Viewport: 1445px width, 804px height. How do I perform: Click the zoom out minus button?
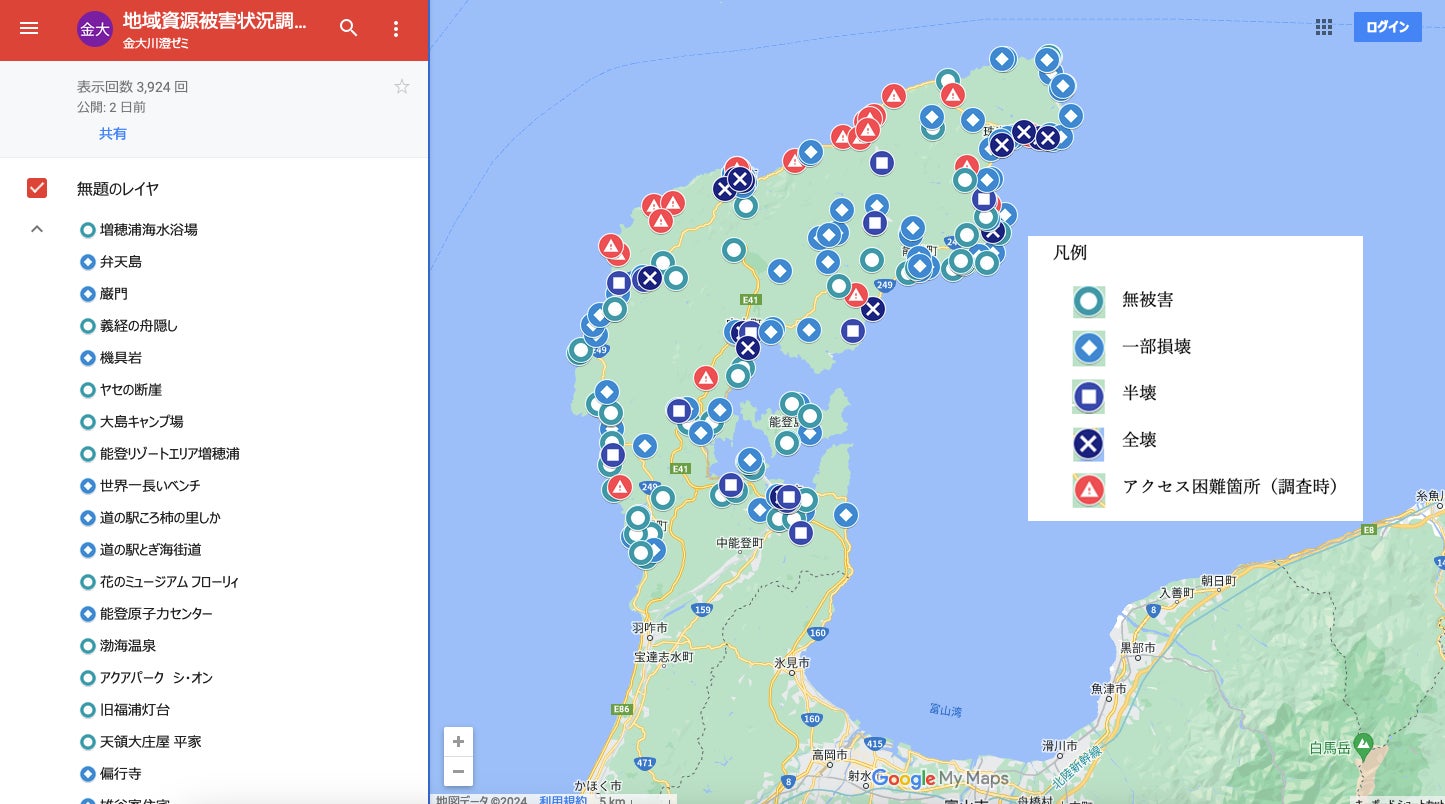[458, 771]
